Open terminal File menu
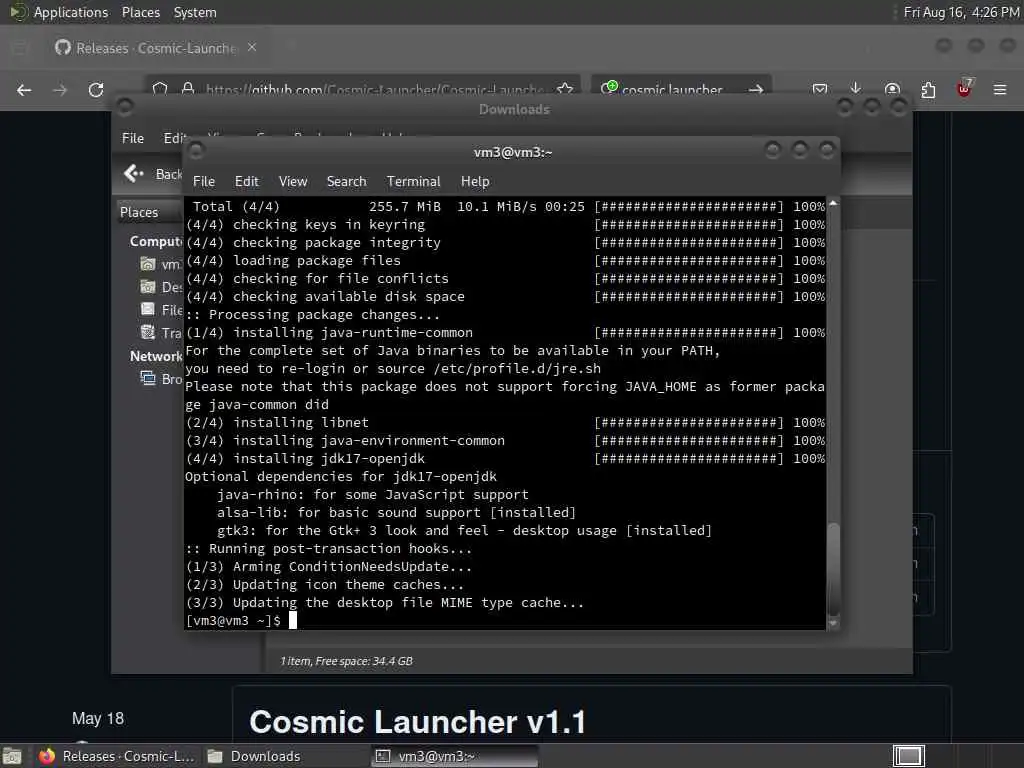The image size is (1024, 768). tap(204, 182)
